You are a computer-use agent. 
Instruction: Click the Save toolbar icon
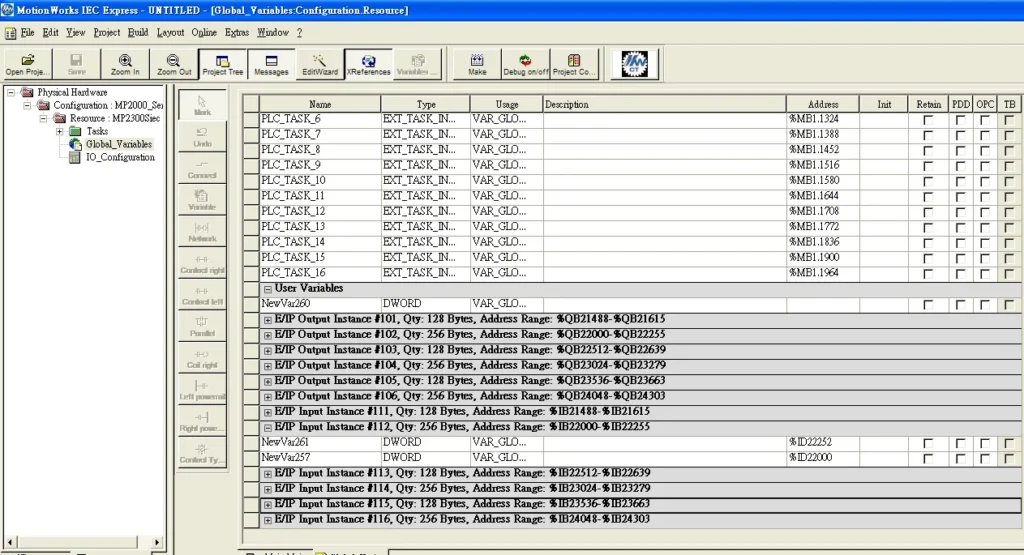[x=76, y=64]
